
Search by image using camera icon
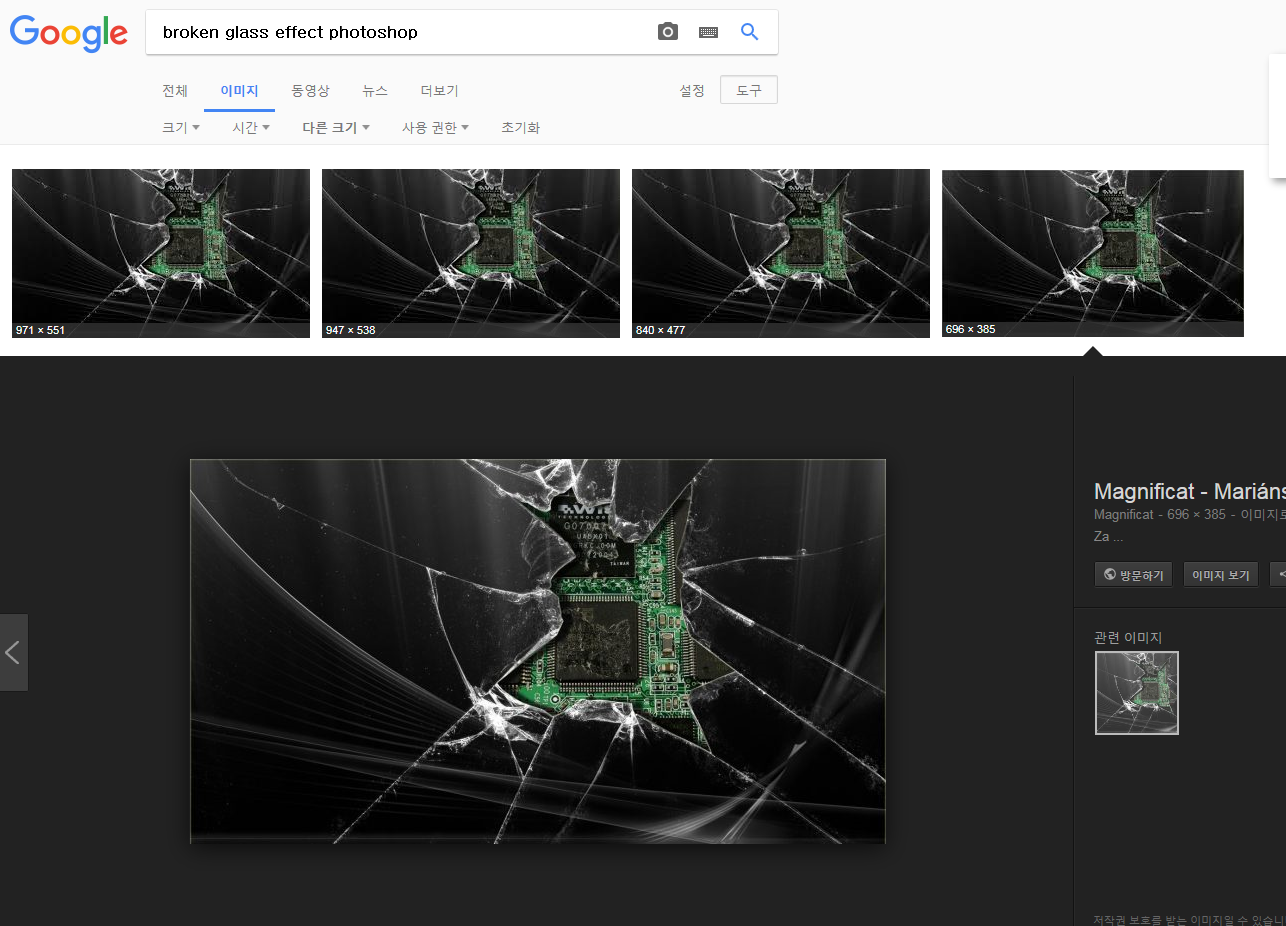(x=668, y=32)
